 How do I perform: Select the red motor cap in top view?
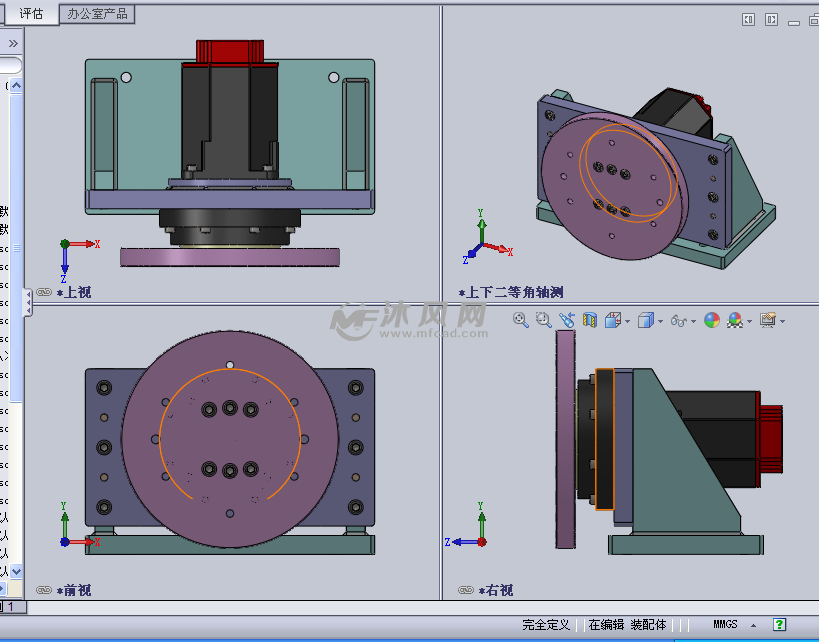point(230,52)
